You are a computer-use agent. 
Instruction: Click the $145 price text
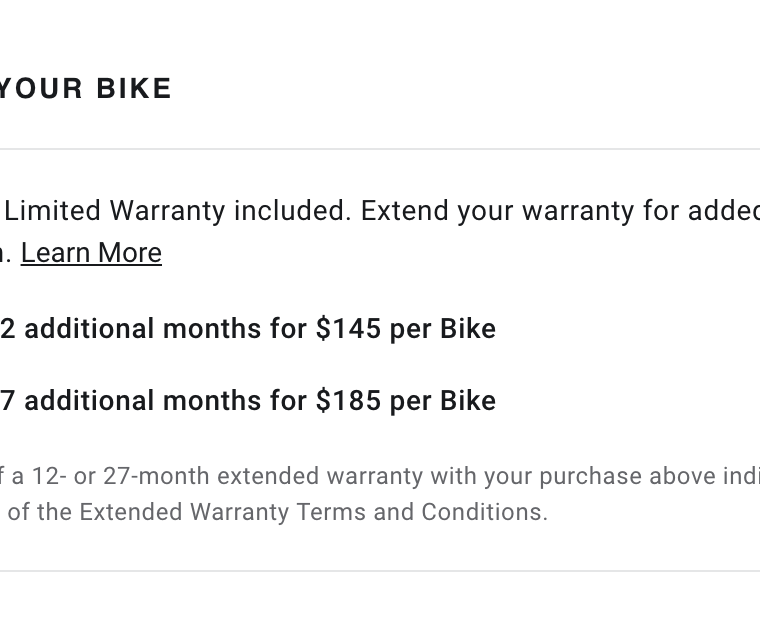point(348,329)
